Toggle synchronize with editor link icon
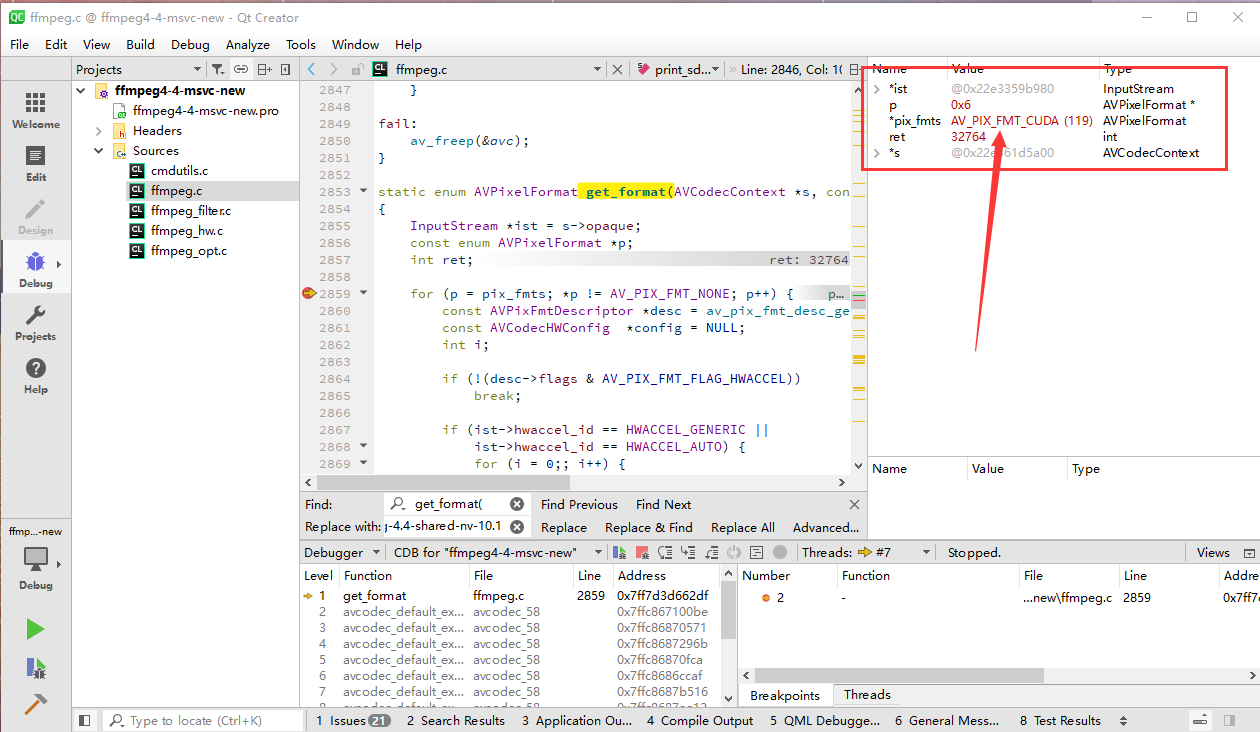The height and width of the screenshot is (732, 1260). (241, 69)
